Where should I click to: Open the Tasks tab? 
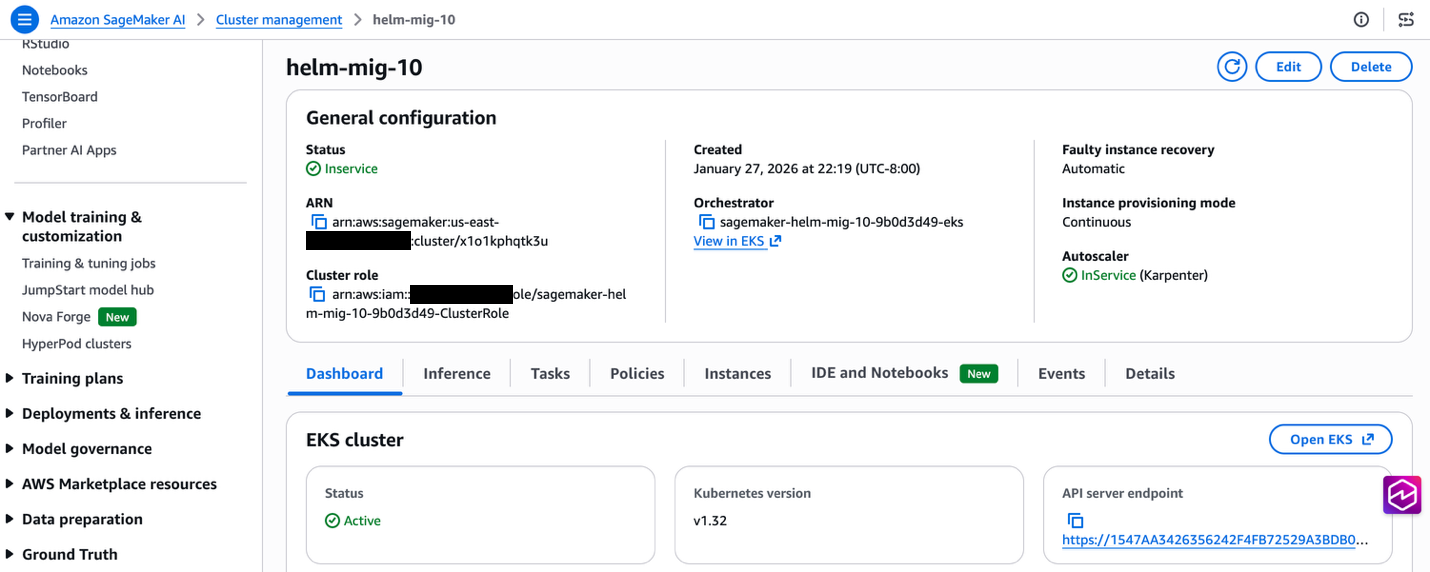(550, 373)
